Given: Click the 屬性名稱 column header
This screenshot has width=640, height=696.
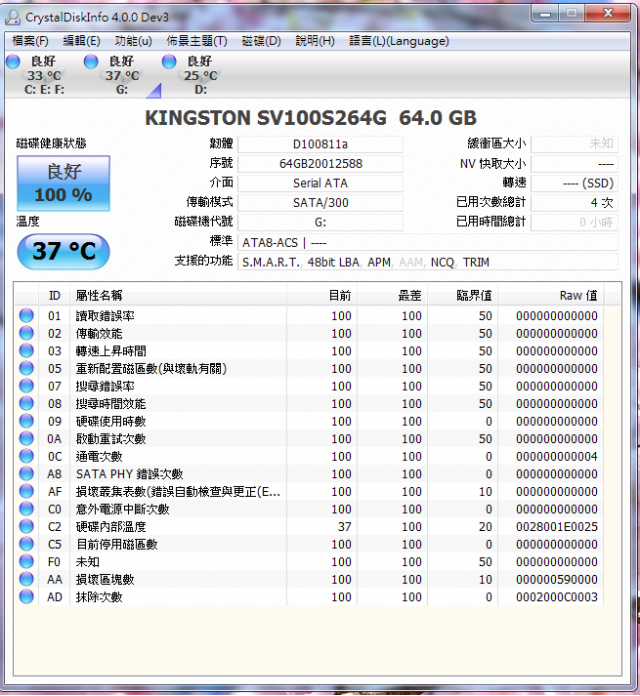Looking at the screenshot, I should [x=178, y=295].
